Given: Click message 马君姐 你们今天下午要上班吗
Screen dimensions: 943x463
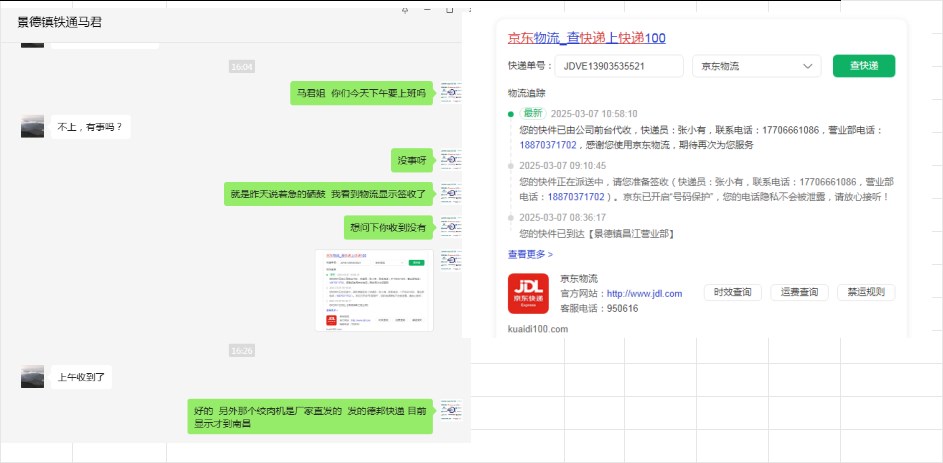Looking at the screenshot, I should pos(361,93).
